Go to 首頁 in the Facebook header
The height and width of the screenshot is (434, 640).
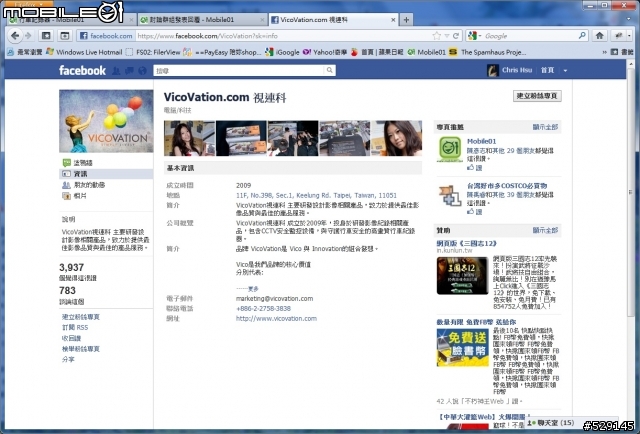[547, 70]
